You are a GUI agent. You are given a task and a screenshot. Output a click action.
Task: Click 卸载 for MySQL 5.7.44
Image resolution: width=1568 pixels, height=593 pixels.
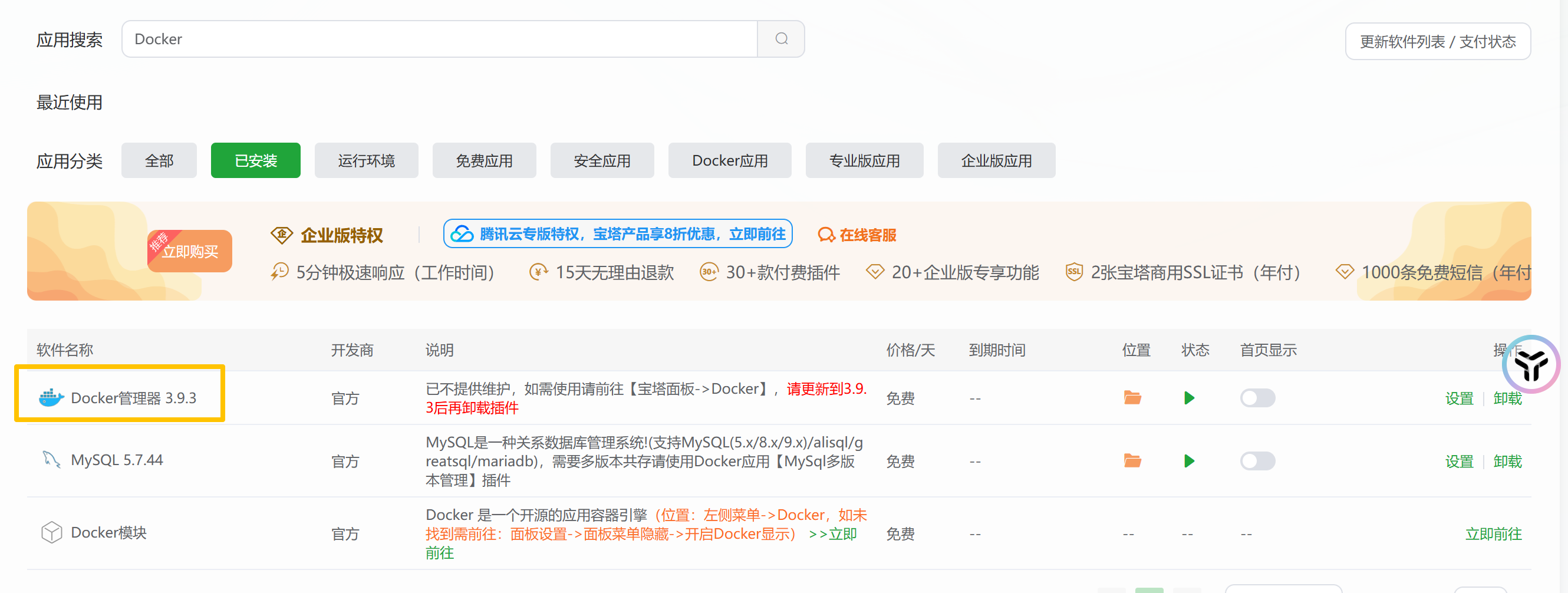(x=1507, y=462)
